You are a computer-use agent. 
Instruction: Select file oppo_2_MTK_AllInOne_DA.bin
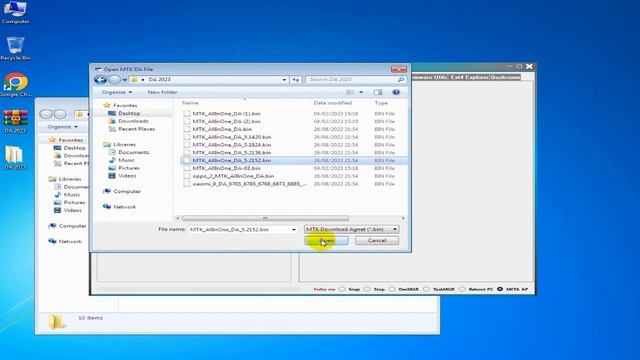pyautogui.click(x=233, y=176)
